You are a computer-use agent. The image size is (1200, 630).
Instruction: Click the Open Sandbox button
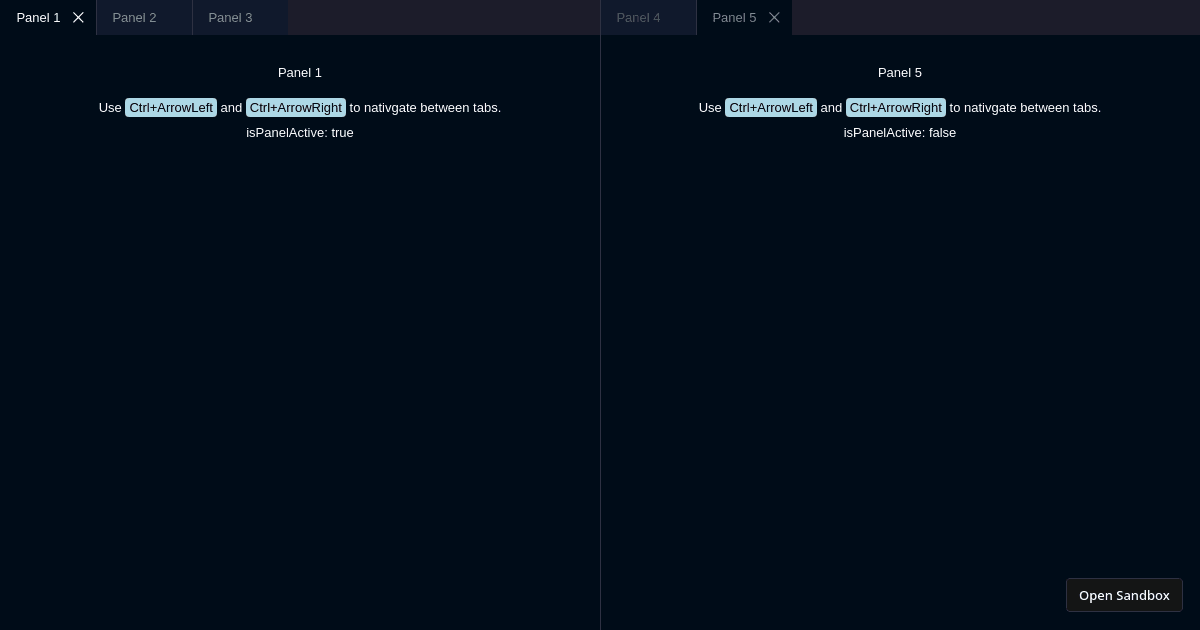pyautogui.click(x=1124, y=595)
